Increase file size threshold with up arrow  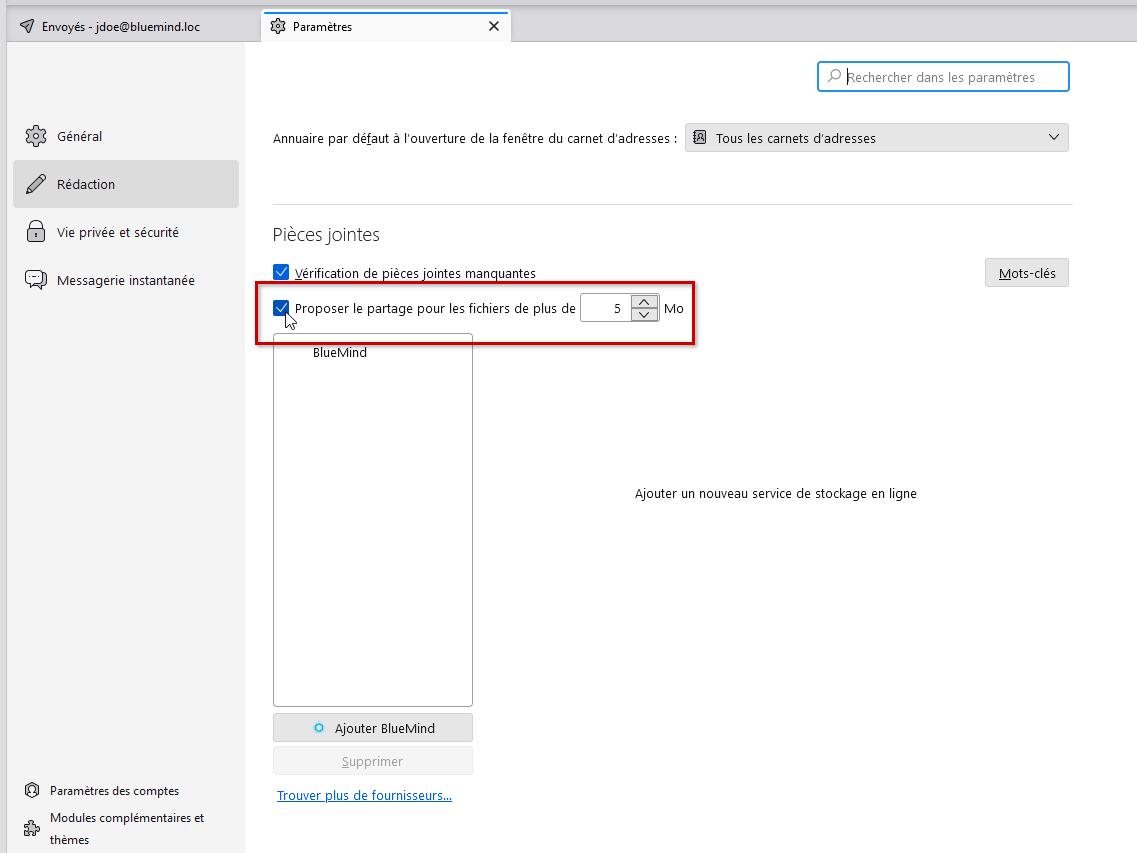[645, 302]
